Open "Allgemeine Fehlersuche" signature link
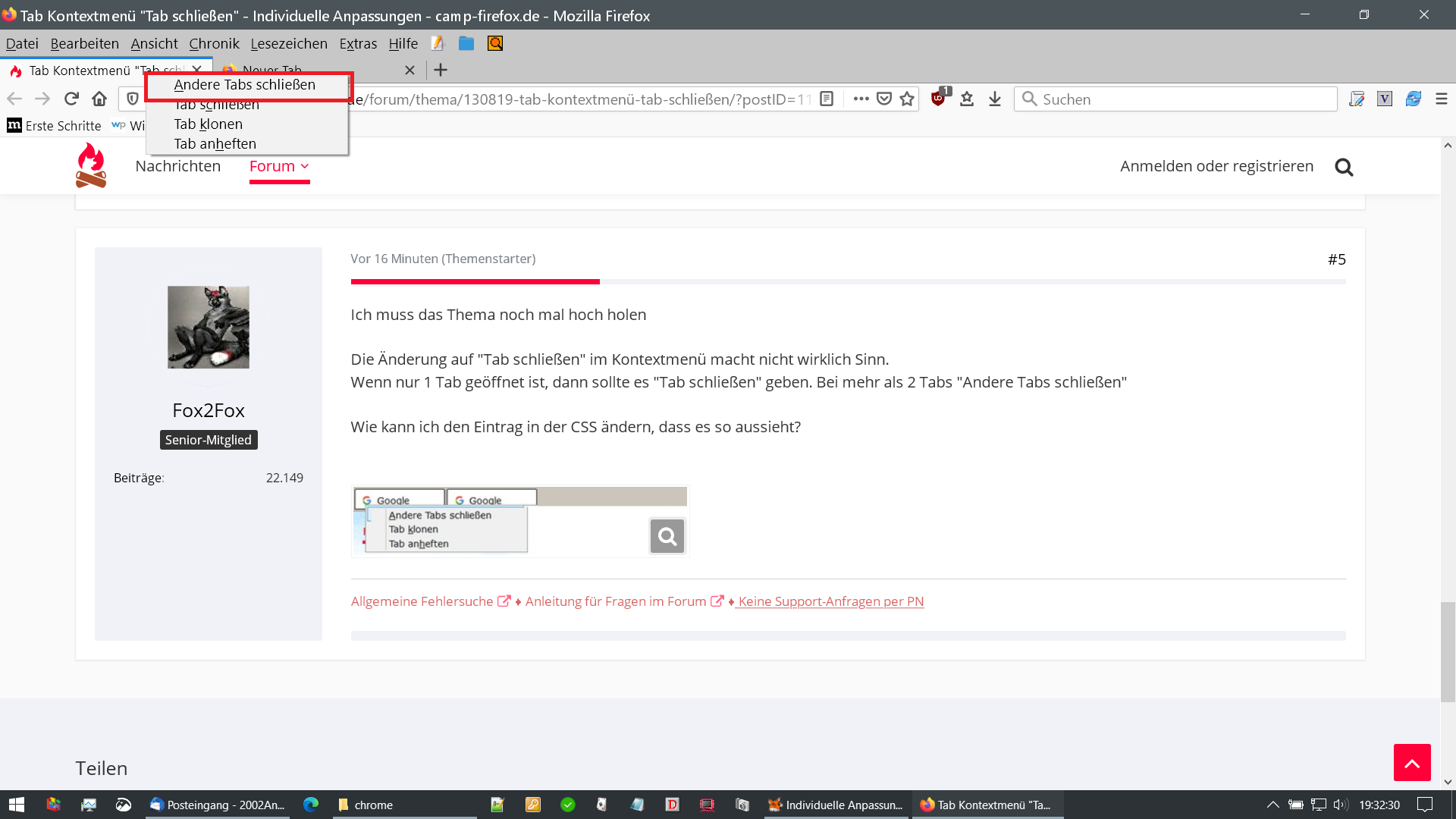This screenshot has height=819, width=1456. pos(422,601)
